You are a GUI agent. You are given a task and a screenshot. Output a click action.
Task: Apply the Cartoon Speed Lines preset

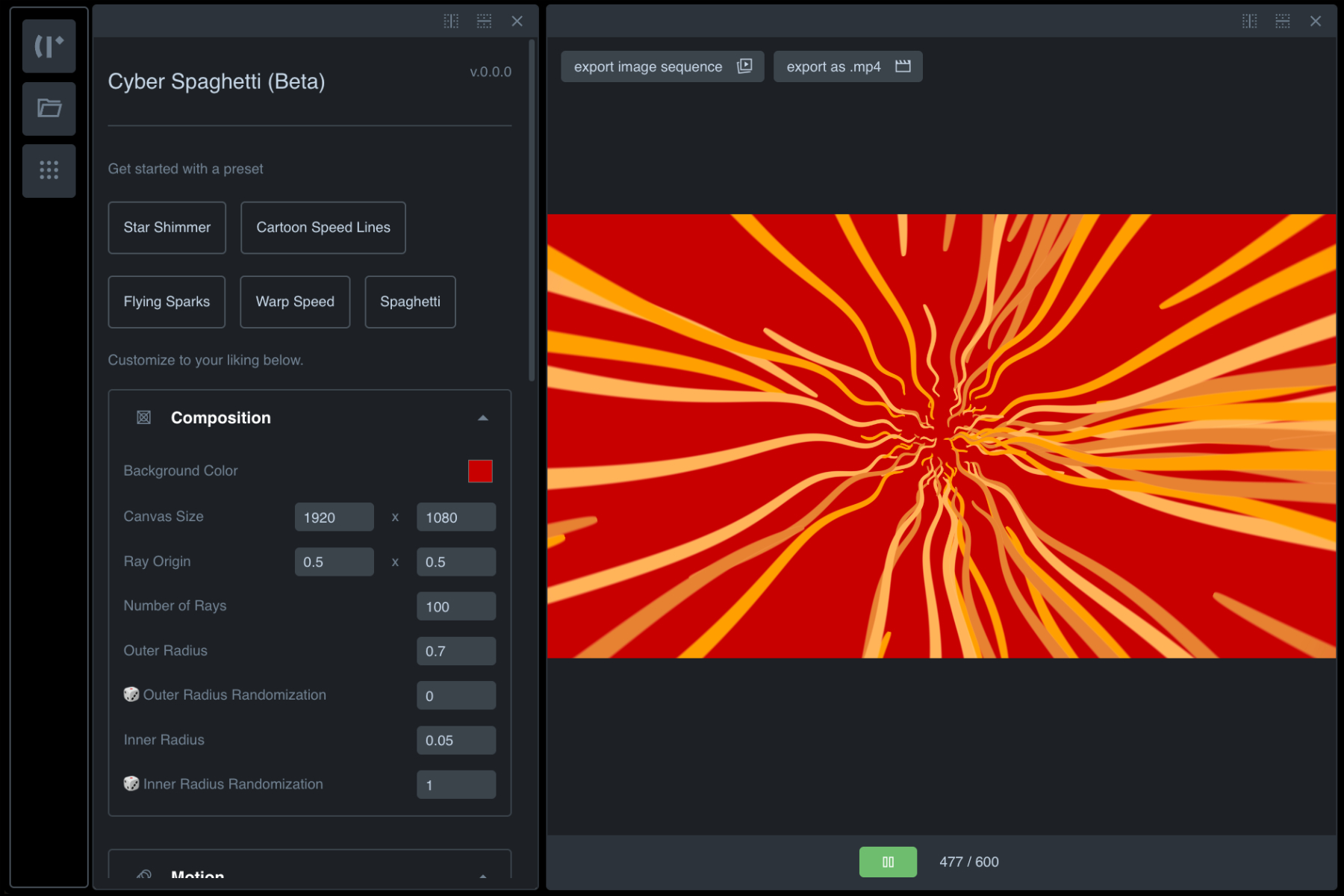(323, 227)
